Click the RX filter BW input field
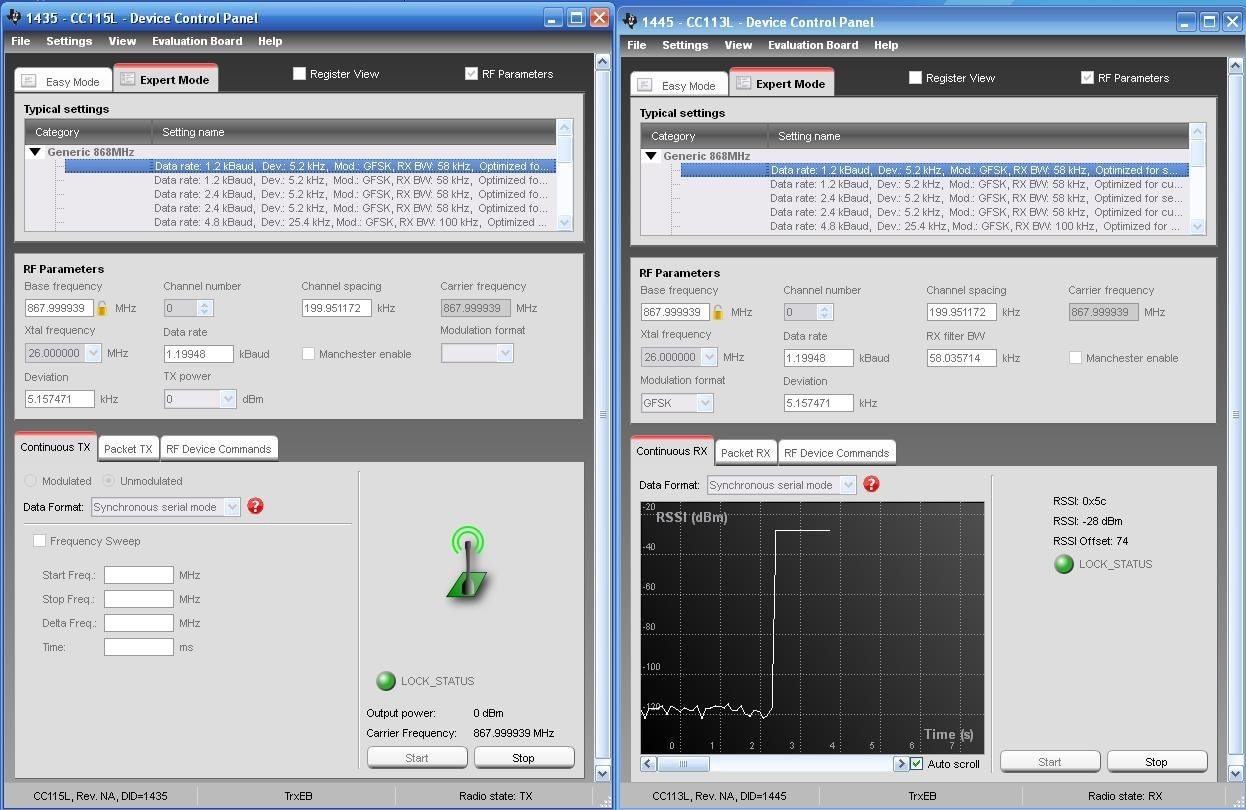The image size is (1246, 810). click(961, 358)
